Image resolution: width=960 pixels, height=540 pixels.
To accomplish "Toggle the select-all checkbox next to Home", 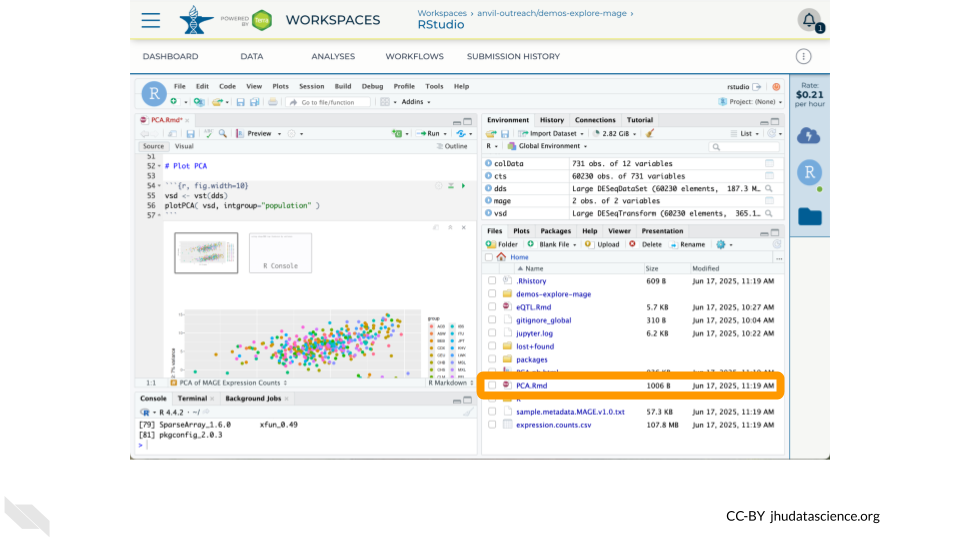I will coord(489,257).
